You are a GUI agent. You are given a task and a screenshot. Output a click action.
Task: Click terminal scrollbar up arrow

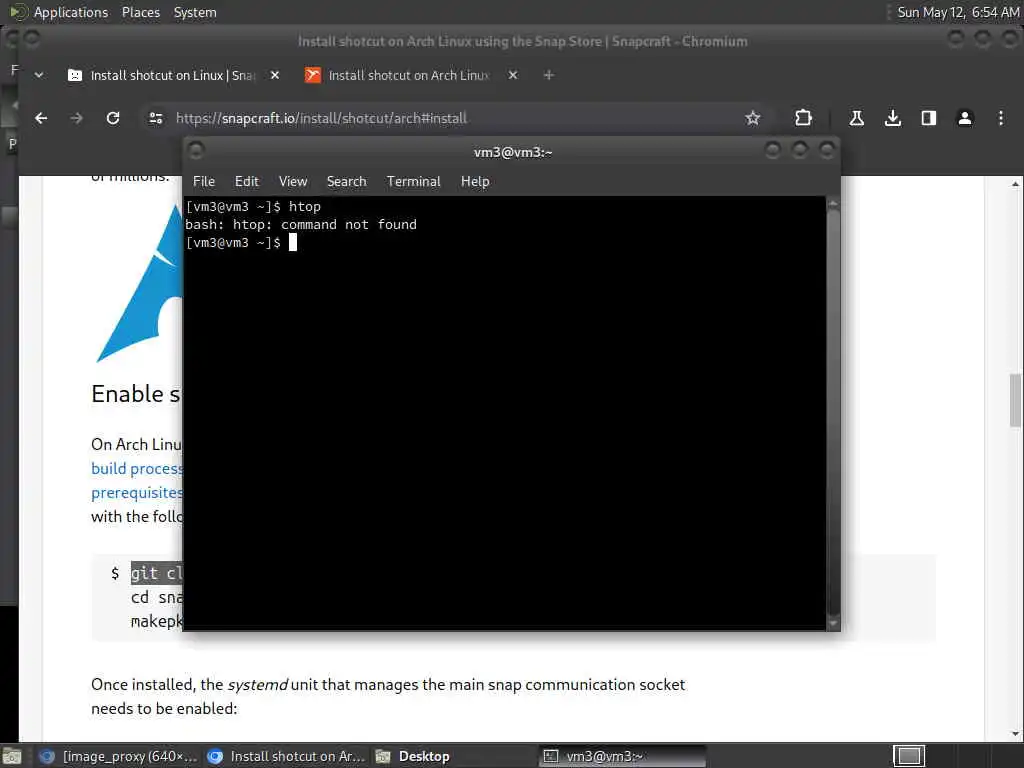click(833, 204)
